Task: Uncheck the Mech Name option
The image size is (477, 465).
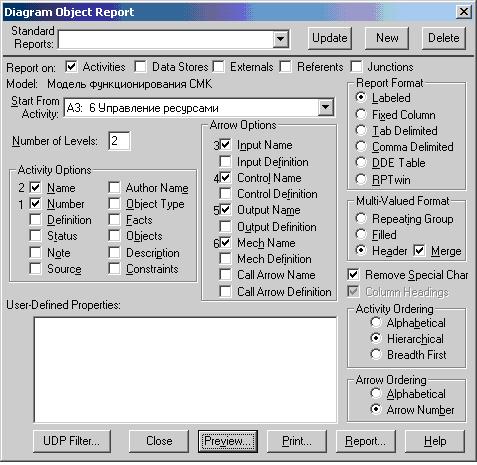Action: (225, 242)
